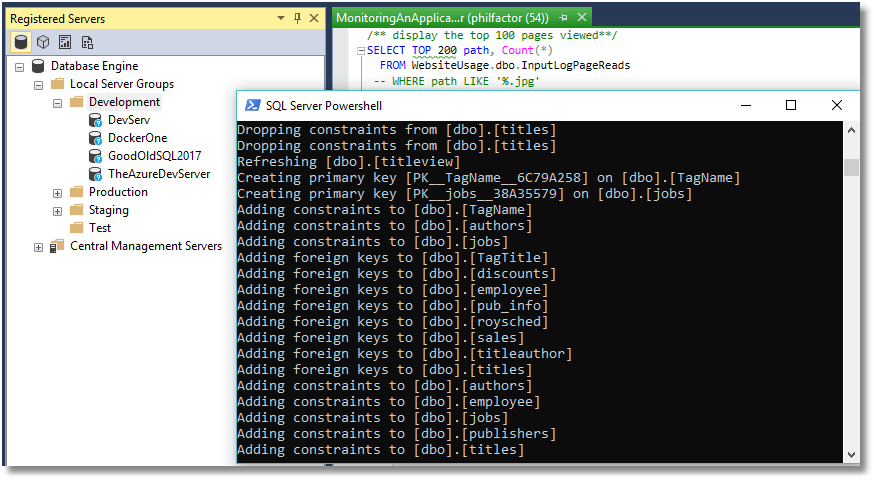Select the Test folder
874x480 pixels.
click(x=100, y=228)
